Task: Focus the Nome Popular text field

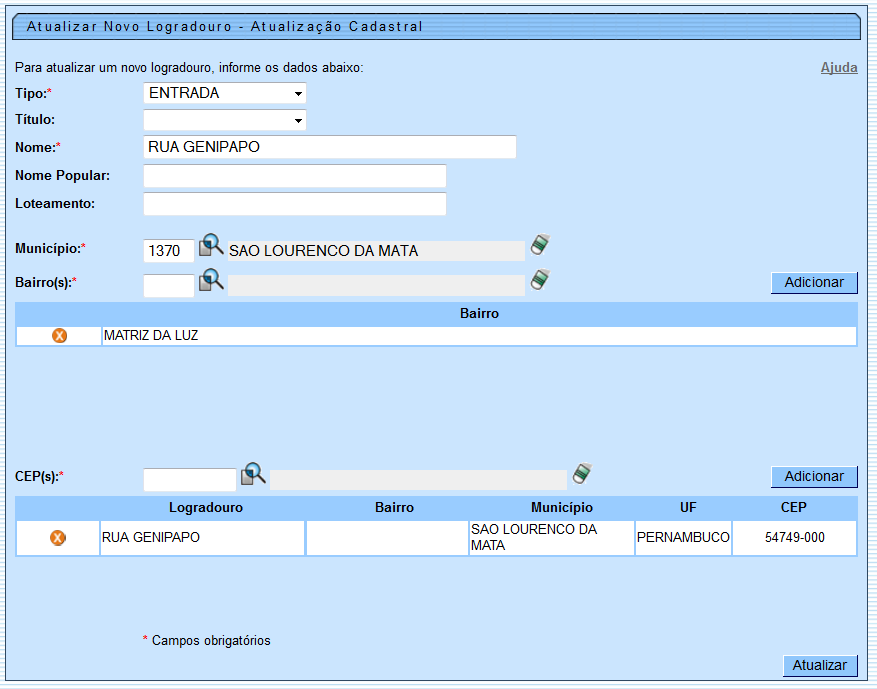Action: 294,176
